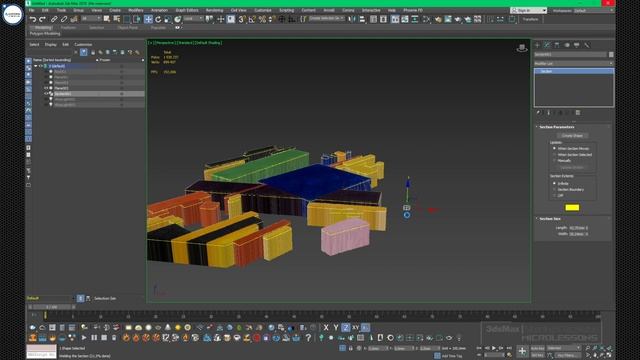Image resolution: width=640 pixels, height=360 pixels.
Task: Open the Utilities wrench tab
Action: coord(587,45)
